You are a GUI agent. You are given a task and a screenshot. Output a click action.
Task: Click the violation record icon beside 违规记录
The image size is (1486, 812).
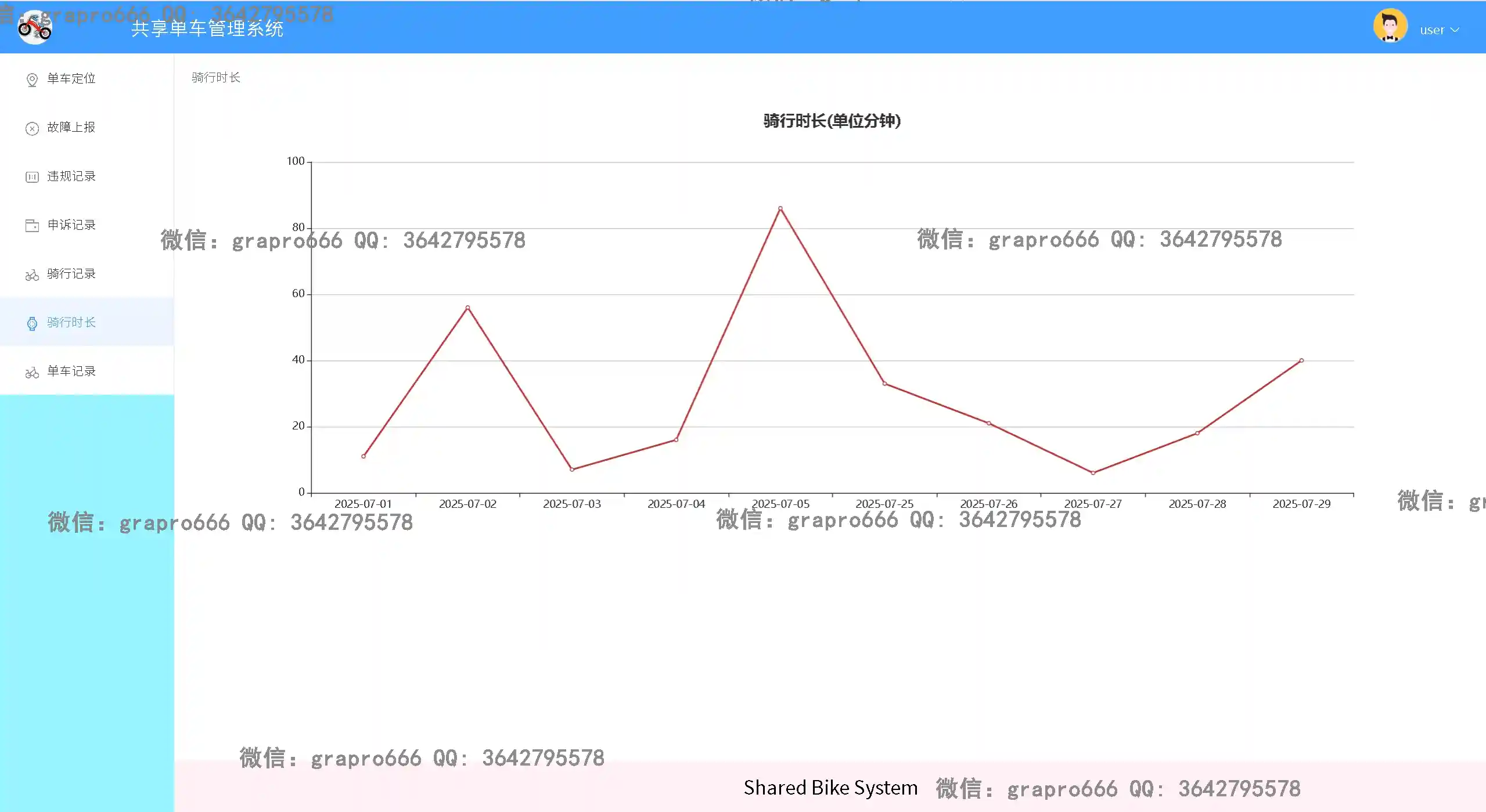(x=33, y=177)
